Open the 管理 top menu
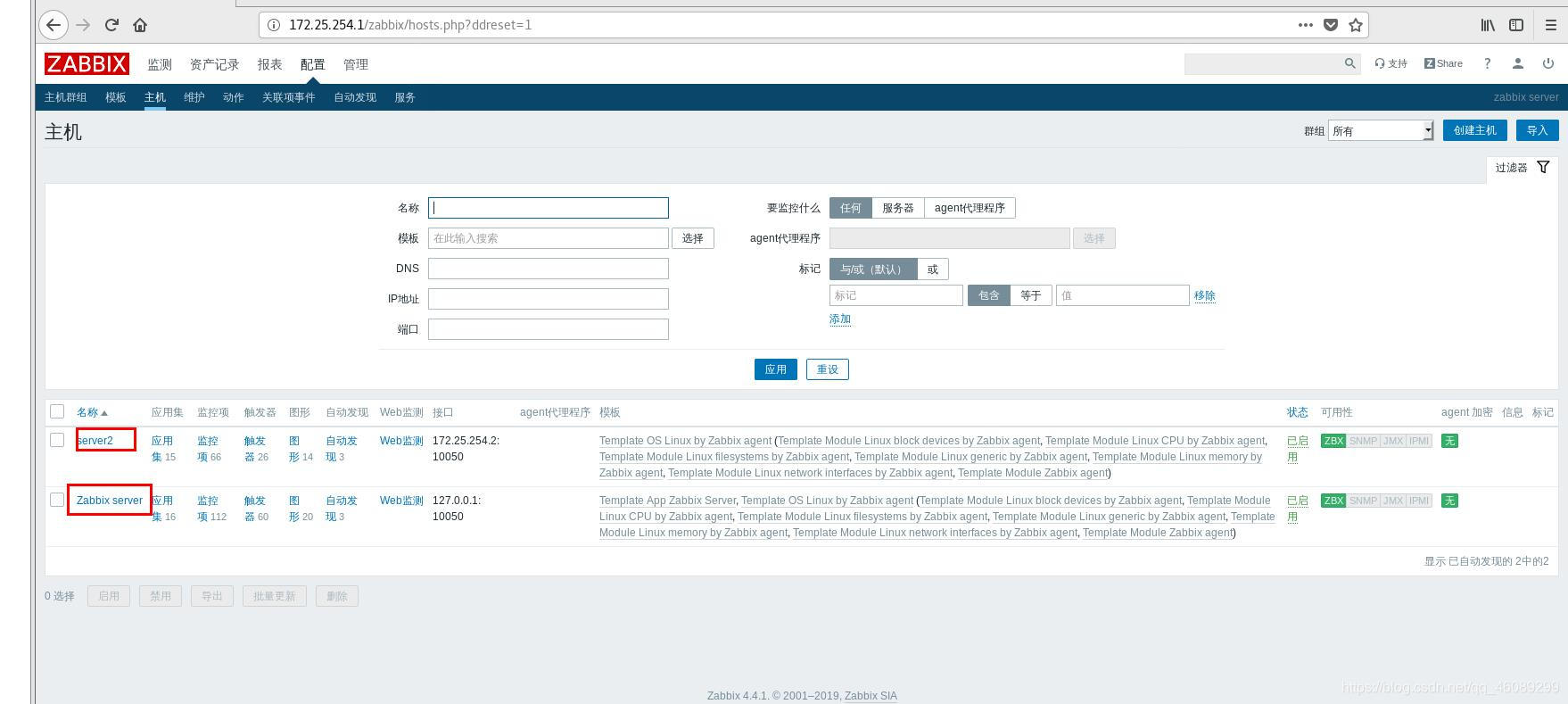The width and height of the screenshot is (1568, 704). click(355, 64)
